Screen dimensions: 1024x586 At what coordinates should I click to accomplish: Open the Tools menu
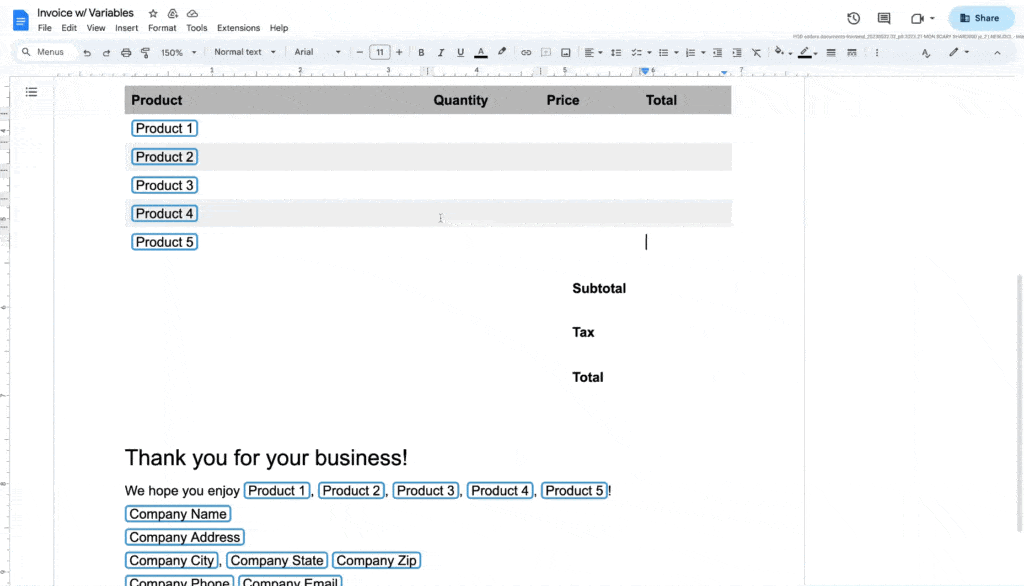coord(197,28)
